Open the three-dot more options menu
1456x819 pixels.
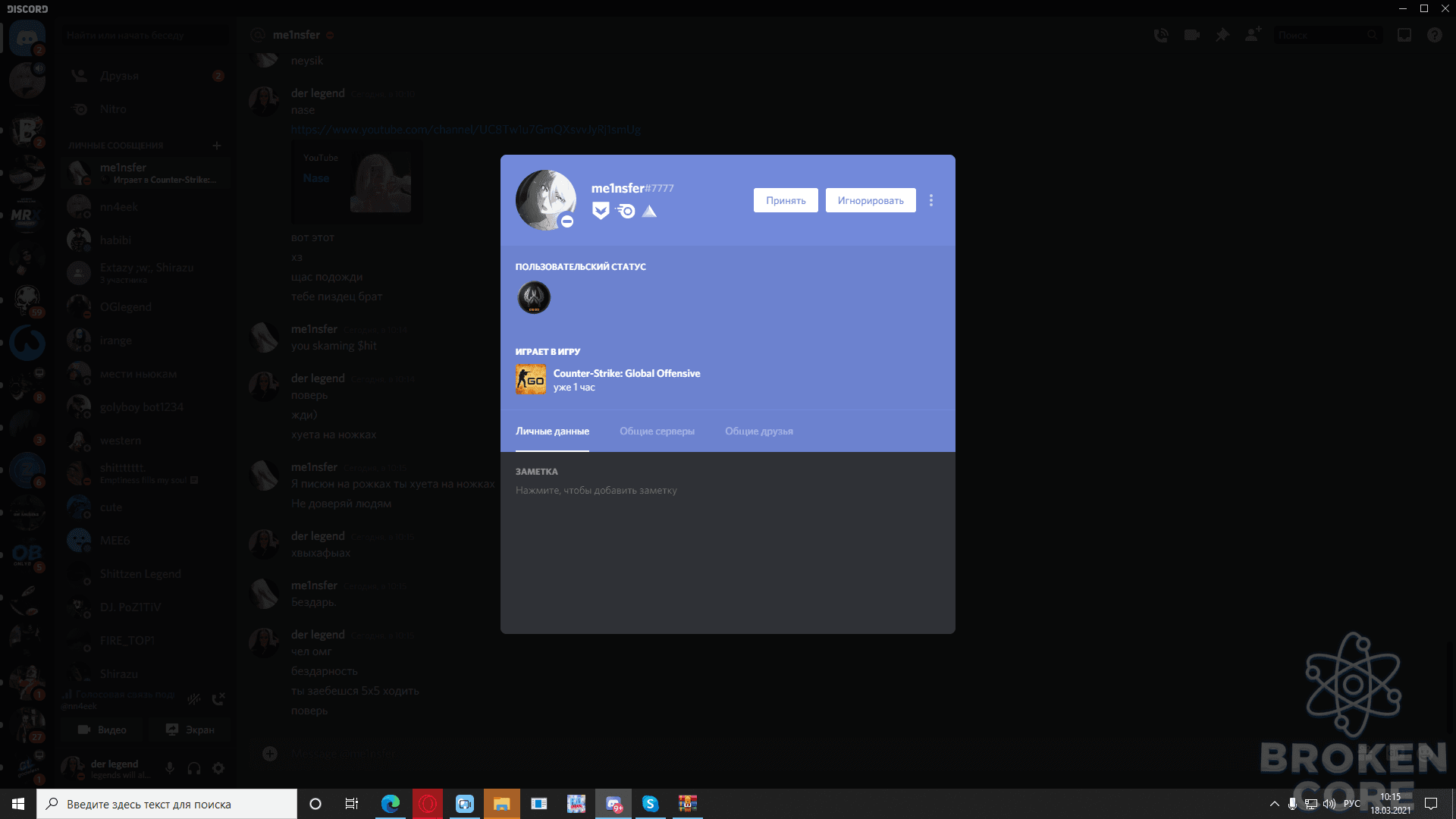pos(931,200)
